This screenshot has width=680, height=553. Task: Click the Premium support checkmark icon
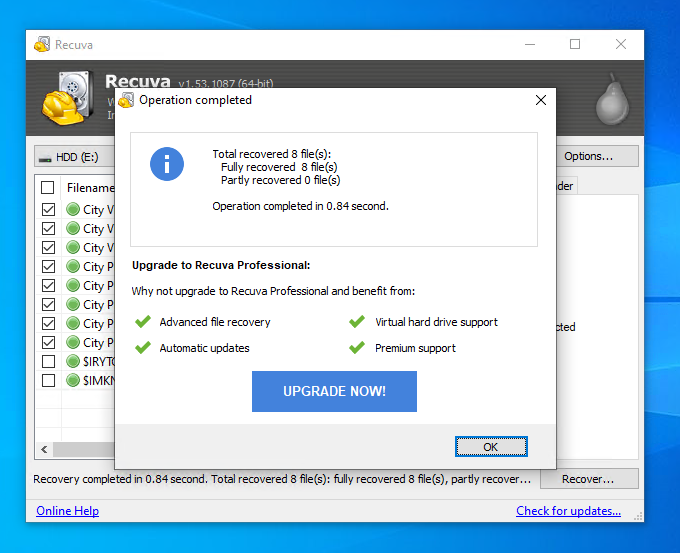pos(357,348)
